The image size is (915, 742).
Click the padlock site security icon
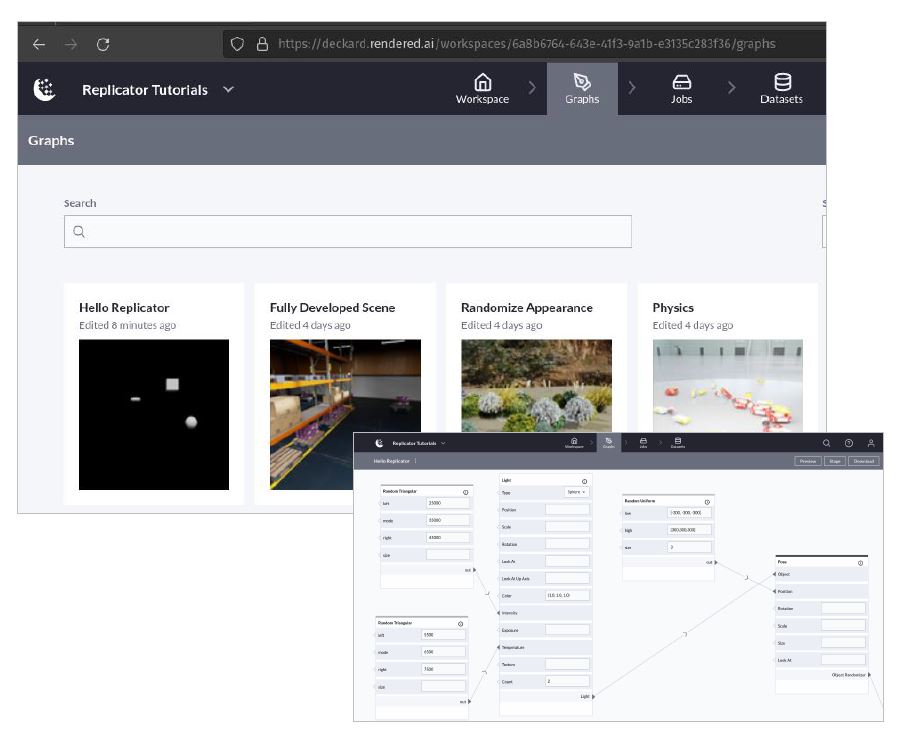coord(263,44)
